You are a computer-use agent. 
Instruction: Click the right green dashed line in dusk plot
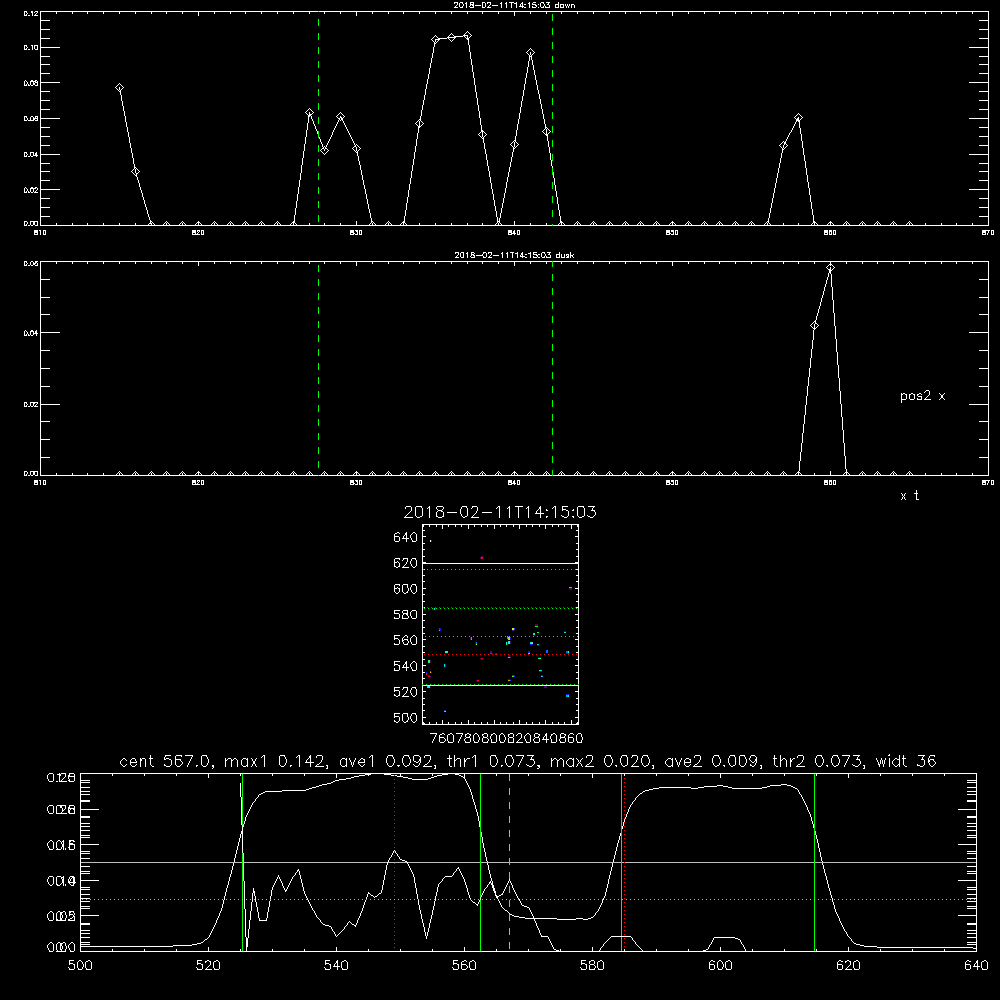[552, 368]
